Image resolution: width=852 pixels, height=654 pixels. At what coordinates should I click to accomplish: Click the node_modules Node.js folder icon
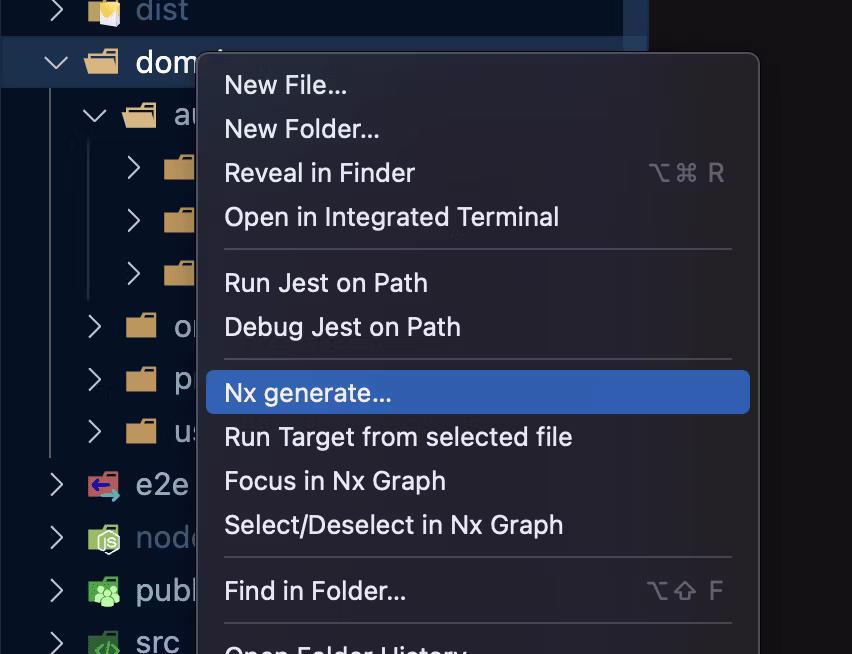click(x=103, y=539)
